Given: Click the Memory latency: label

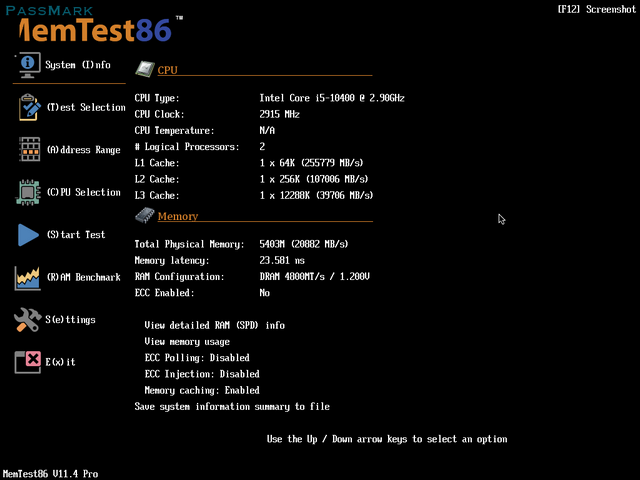Looking at the screenshot, I should tap(172, 260).
